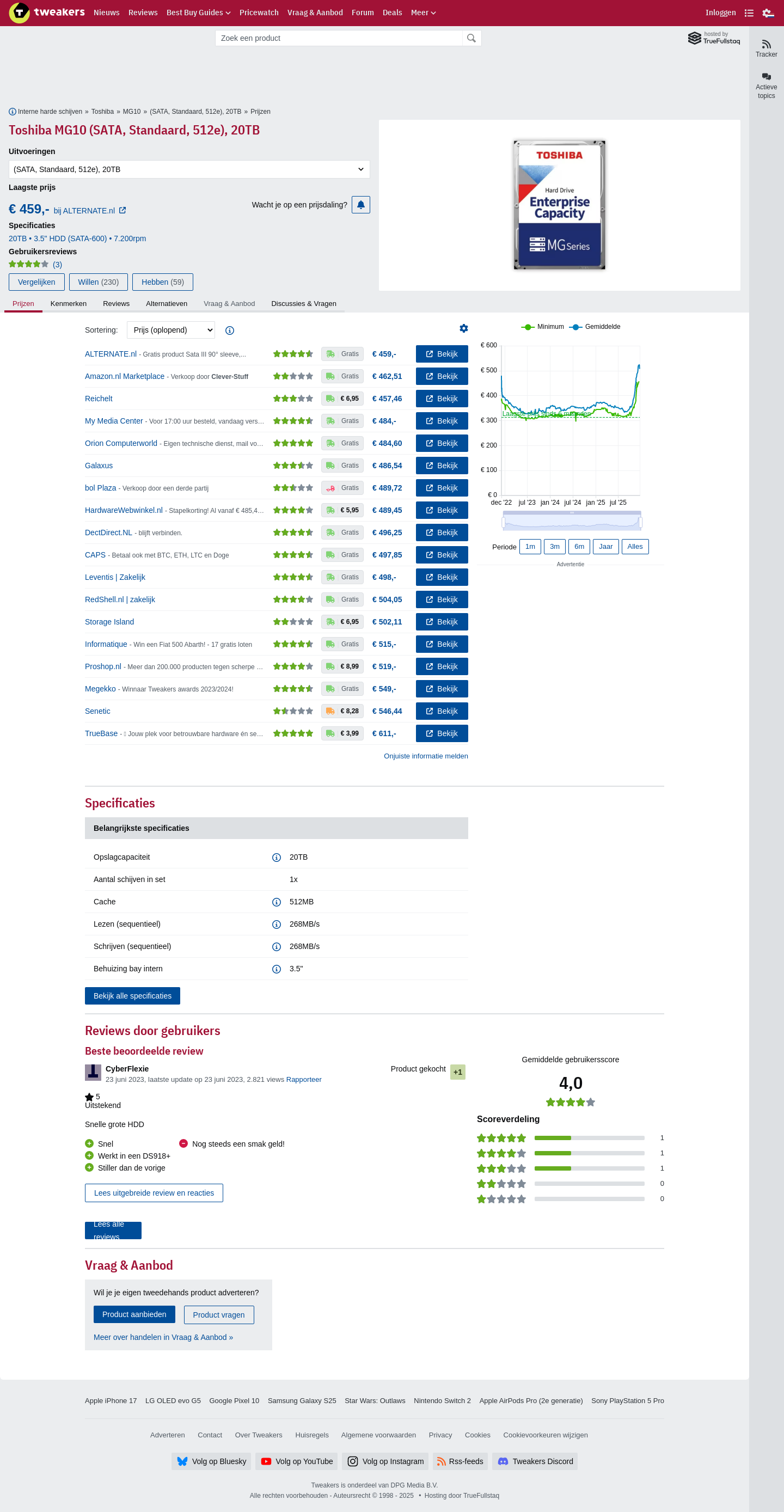
Task: Click the search magnifier icon
Action: click(470, 38)
